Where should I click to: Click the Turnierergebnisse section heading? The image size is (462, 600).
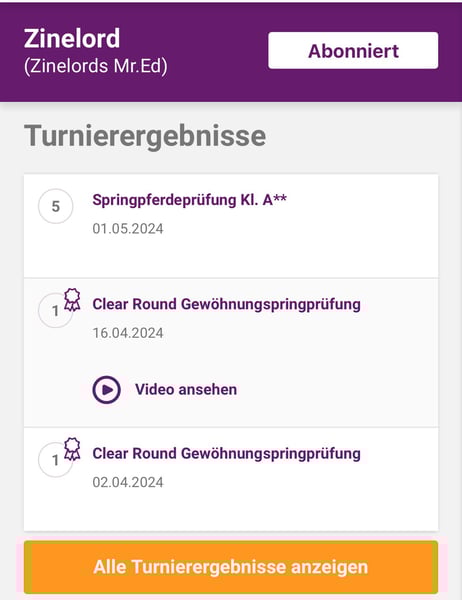(145, 136)
